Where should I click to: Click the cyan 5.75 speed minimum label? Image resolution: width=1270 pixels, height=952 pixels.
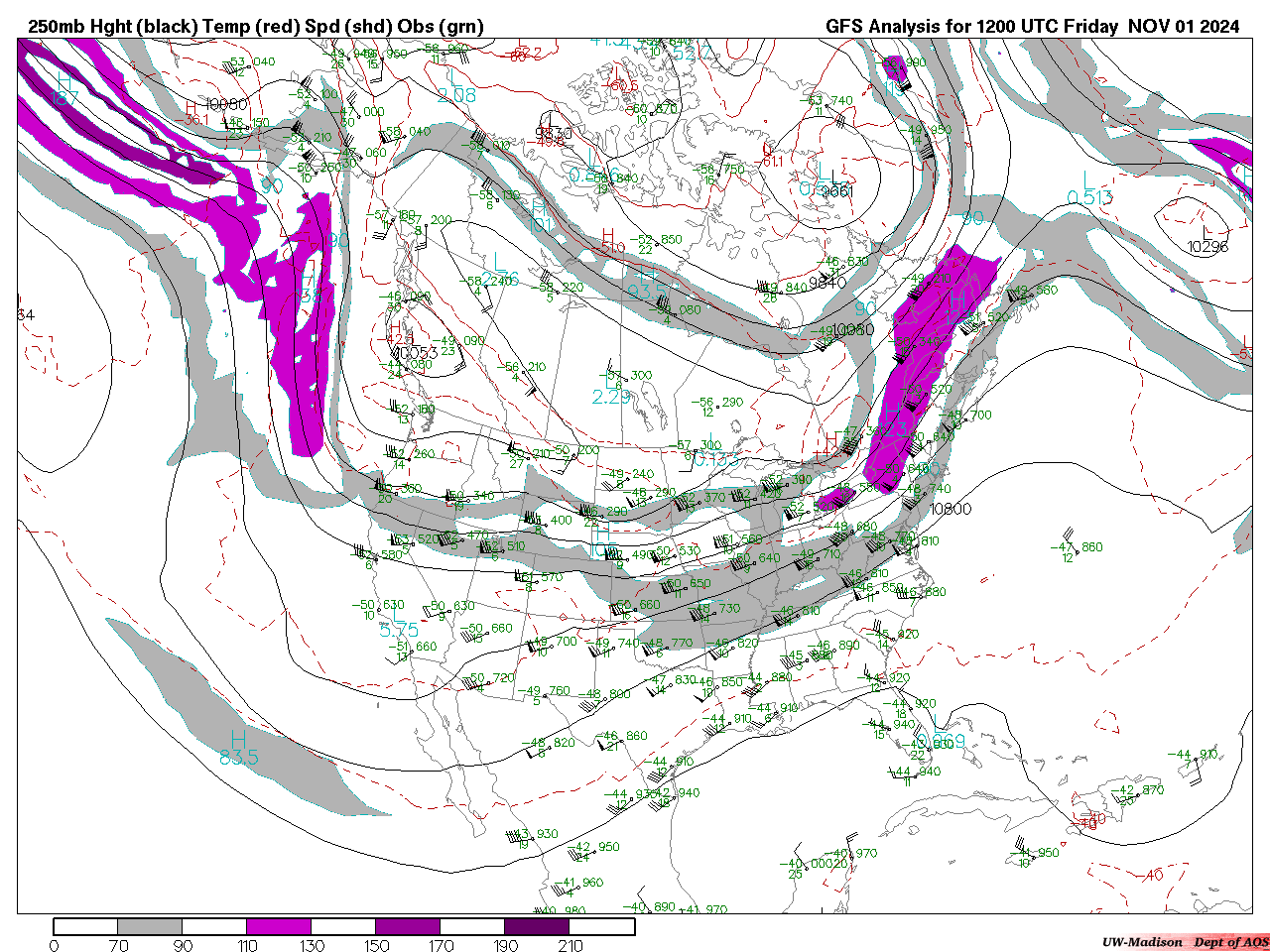click(399, 630)
